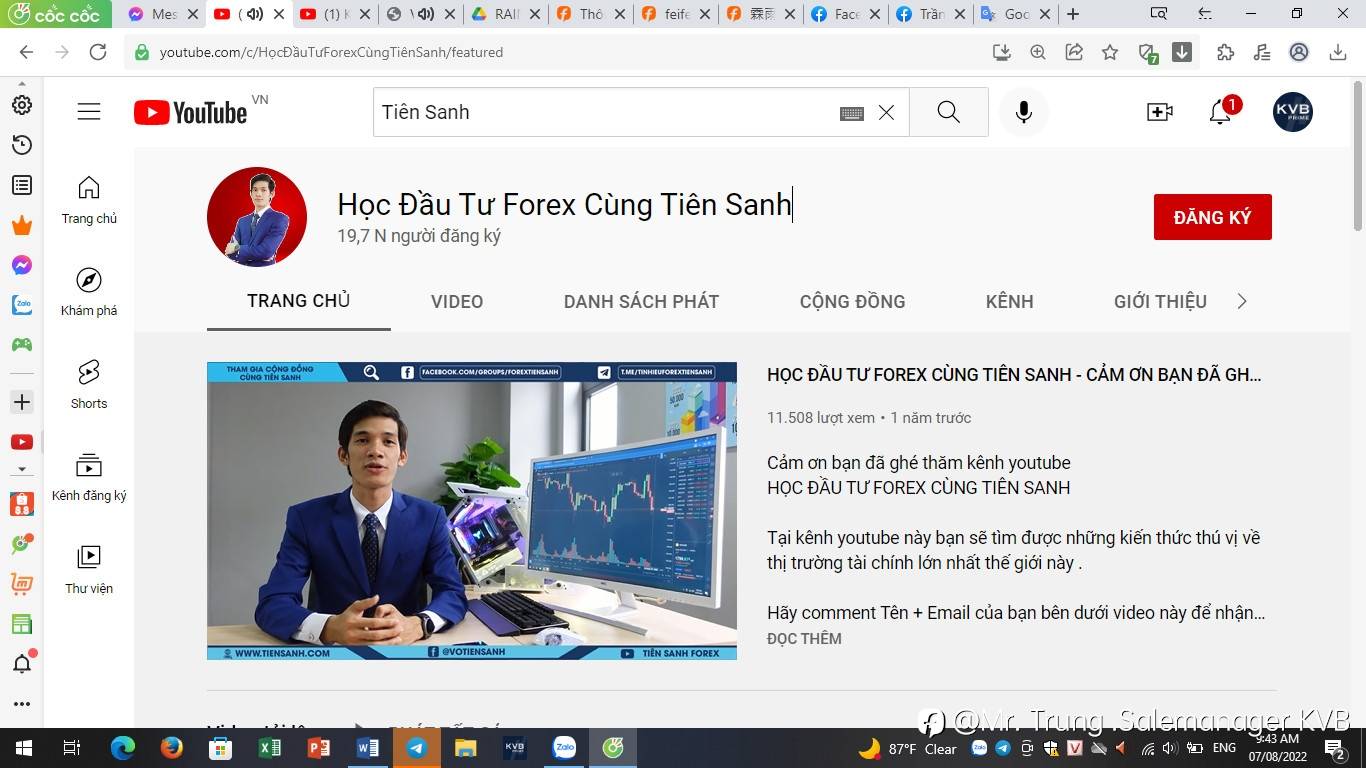This screenshot has width=1366, height=768.
Task: Clear the YouTube search text
Action: [x=886, y=113]
